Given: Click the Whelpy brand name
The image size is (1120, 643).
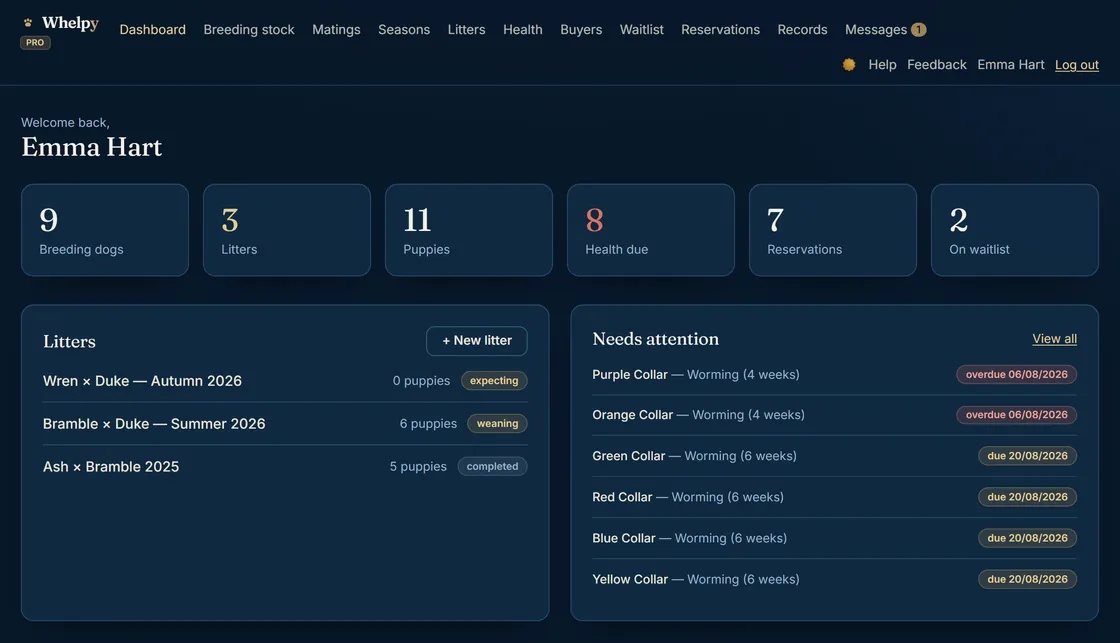Looking at the screenshot, I should pyautogui.click(x=70, y=23).
